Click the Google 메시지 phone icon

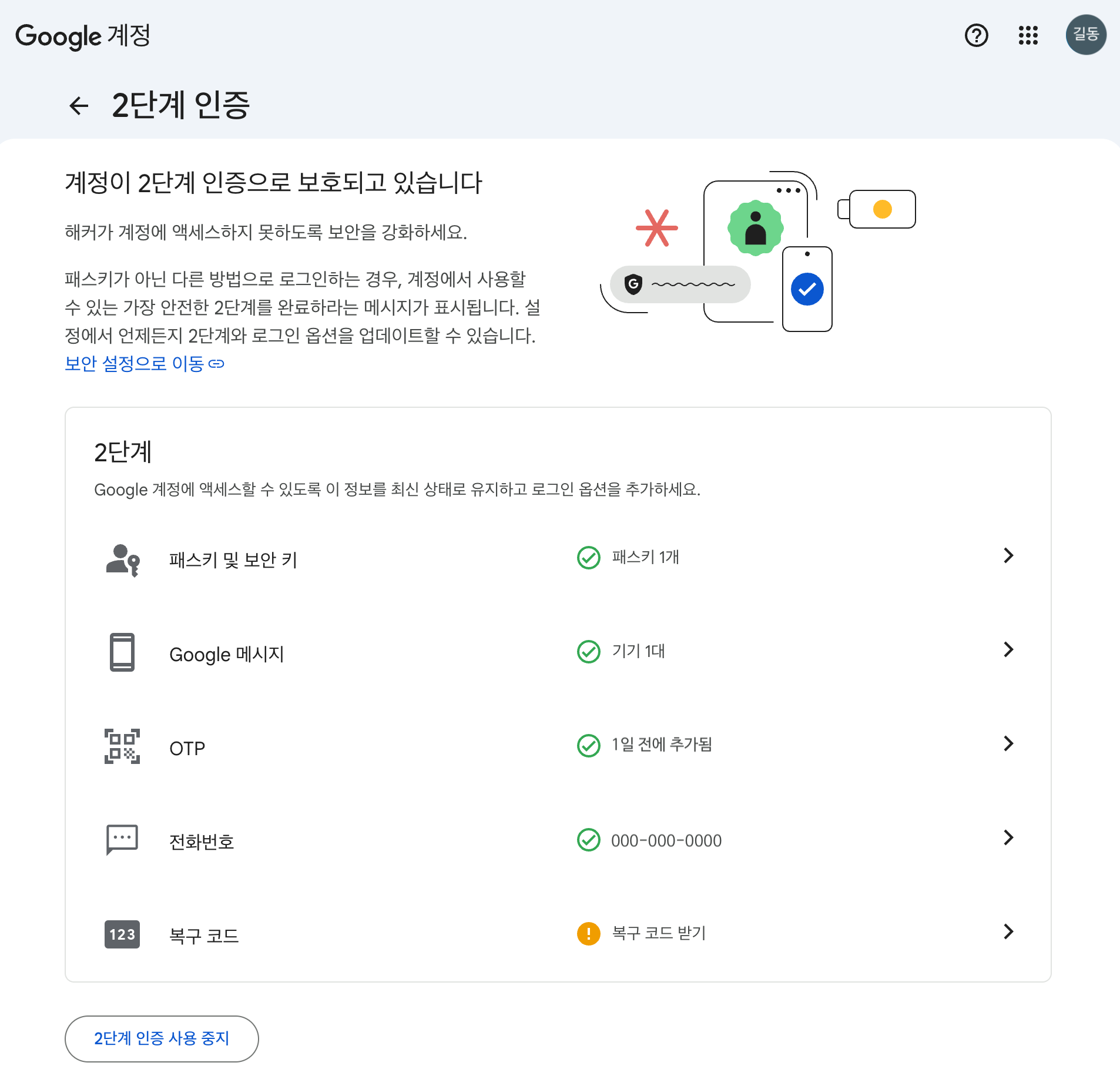pyautogui.click(x=122, y=652)
